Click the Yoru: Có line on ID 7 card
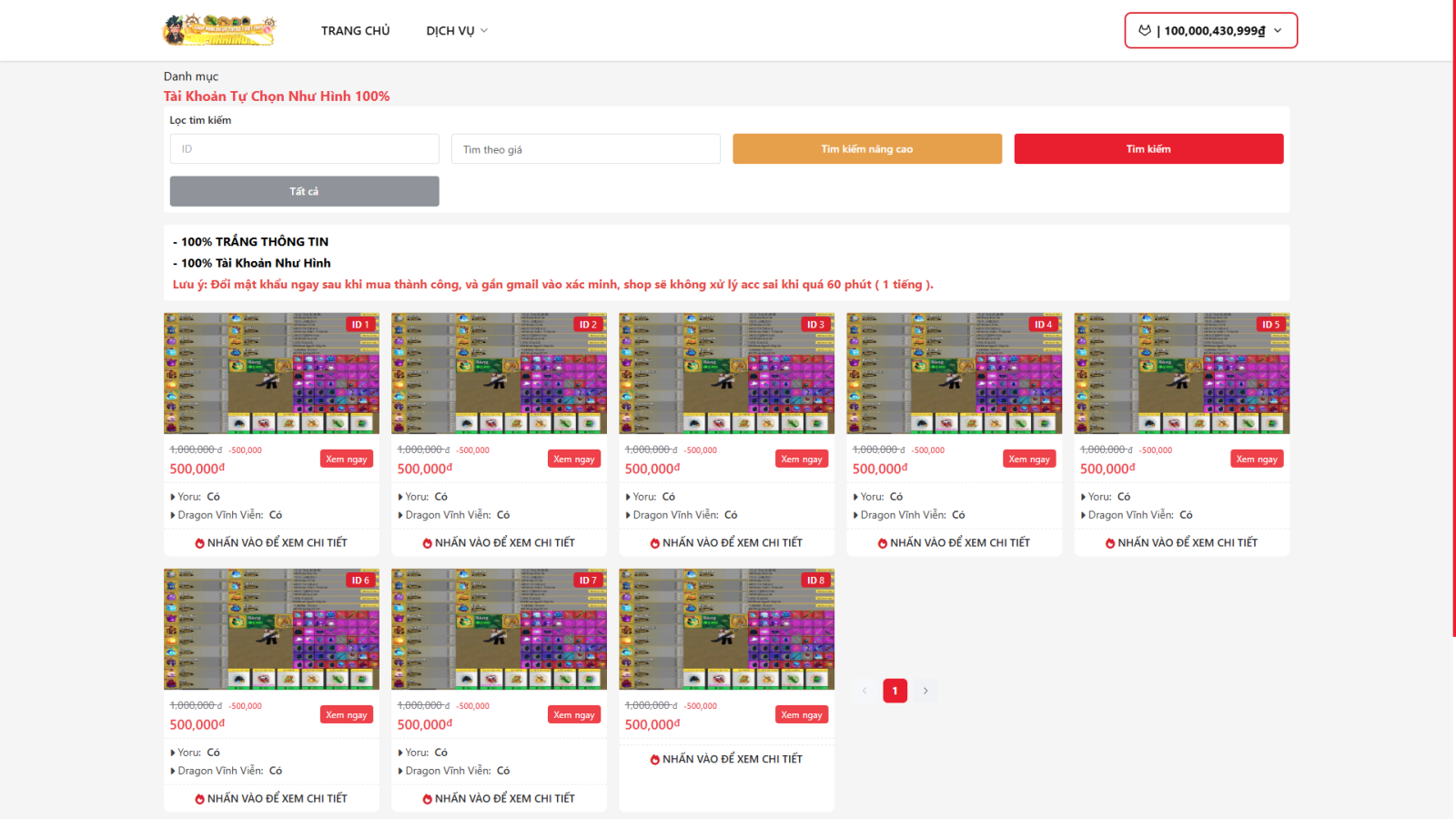Viewport: 1456px width, 819px height. click(x=423, y=753)
